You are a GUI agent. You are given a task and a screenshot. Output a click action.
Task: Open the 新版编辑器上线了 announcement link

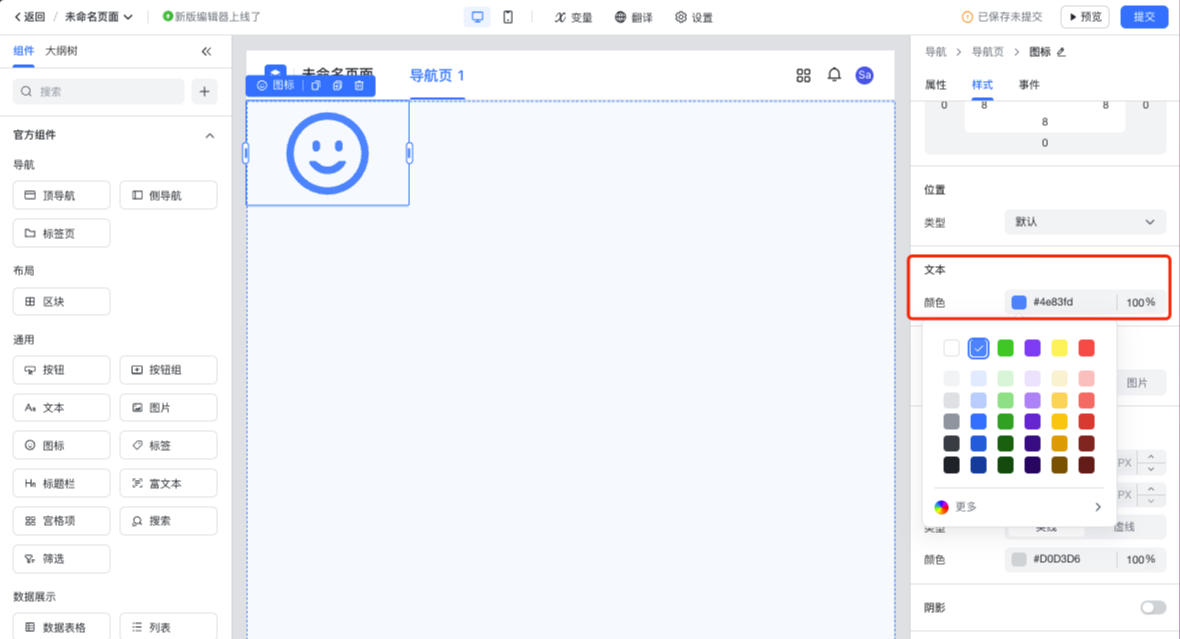[x=211, y=17]
